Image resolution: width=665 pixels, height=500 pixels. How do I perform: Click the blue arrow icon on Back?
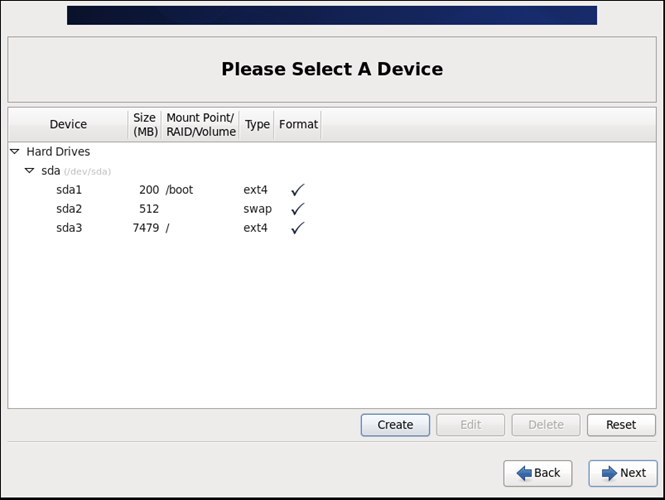click(x=524, y=473)
